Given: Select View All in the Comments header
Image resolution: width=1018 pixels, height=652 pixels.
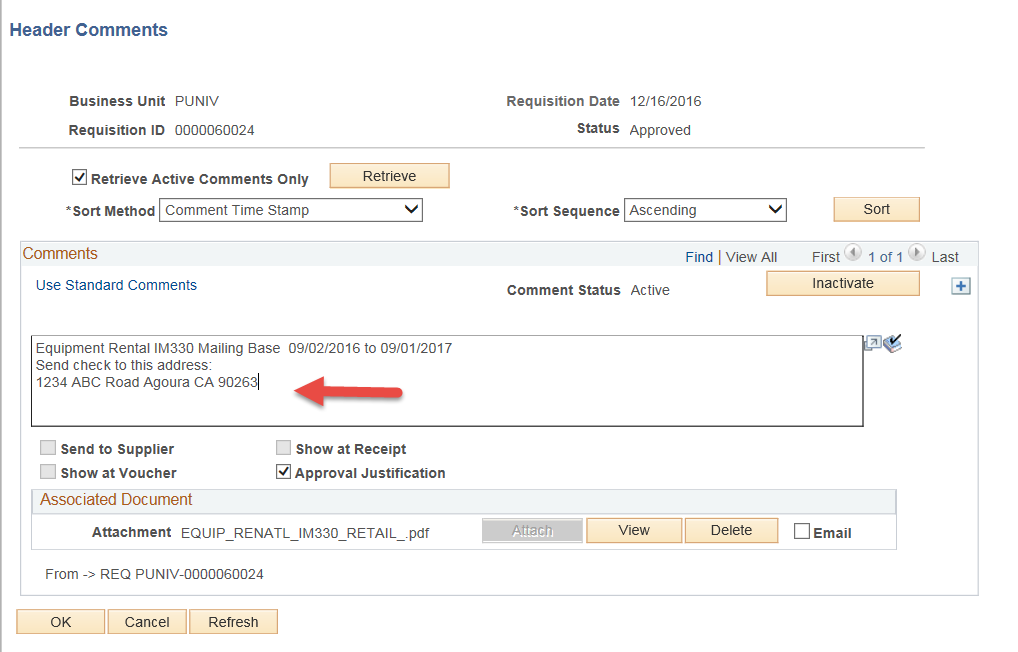Looking at the screenshot, I should (751, 257).
